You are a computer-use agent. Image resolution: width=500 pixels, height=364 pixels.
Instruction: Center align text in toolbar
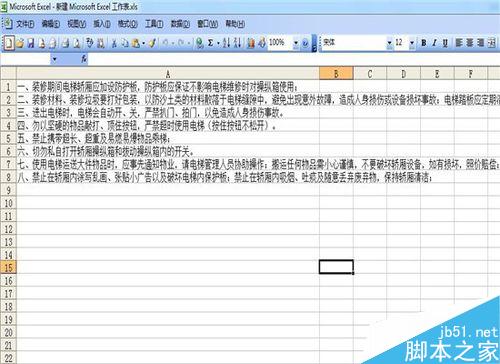tap(470, 43)
